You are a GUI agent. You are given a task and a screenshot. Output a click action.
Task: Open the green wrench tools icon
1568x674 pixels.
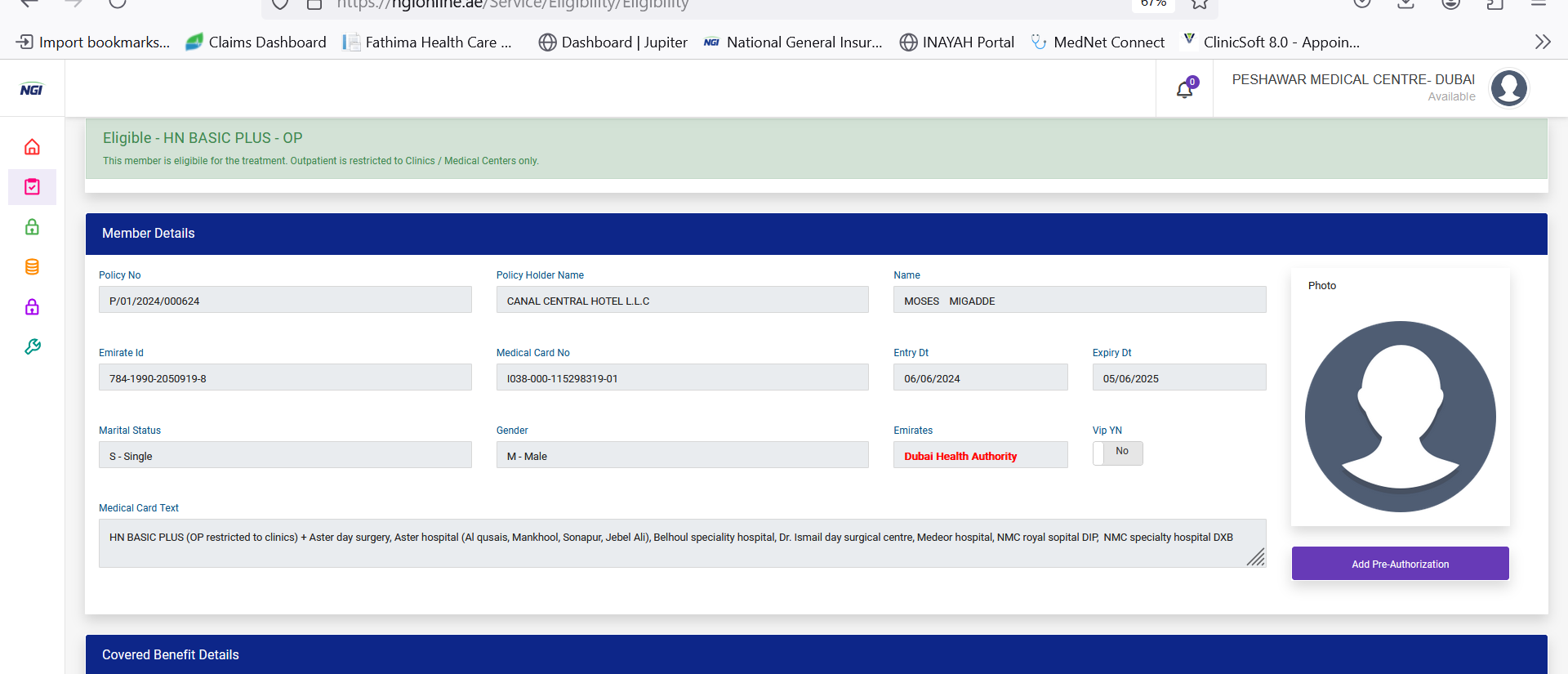(x=32, y=347)
